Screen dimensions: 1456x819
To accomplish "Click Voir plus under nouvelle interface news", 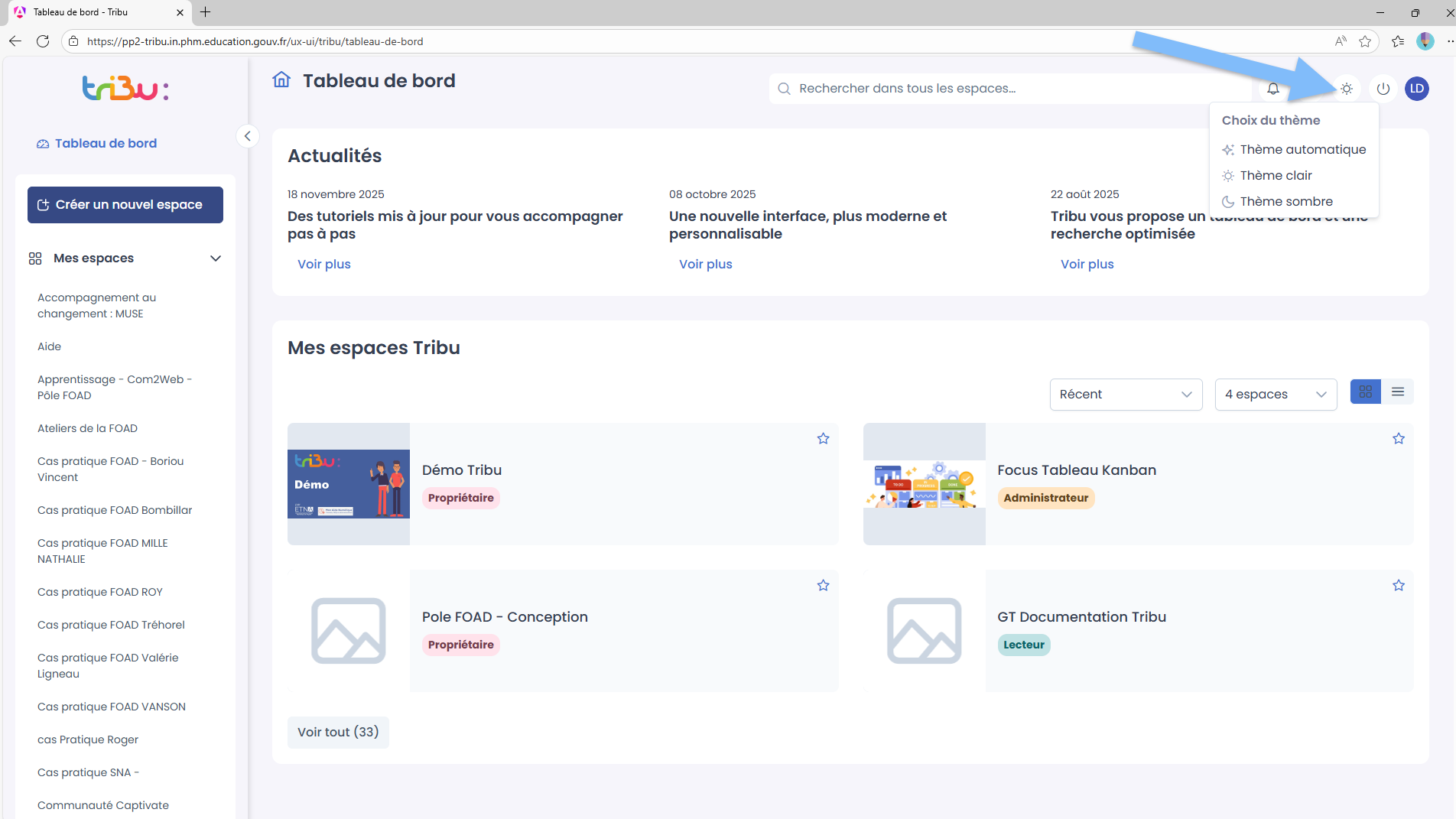I will pos(706,265).
